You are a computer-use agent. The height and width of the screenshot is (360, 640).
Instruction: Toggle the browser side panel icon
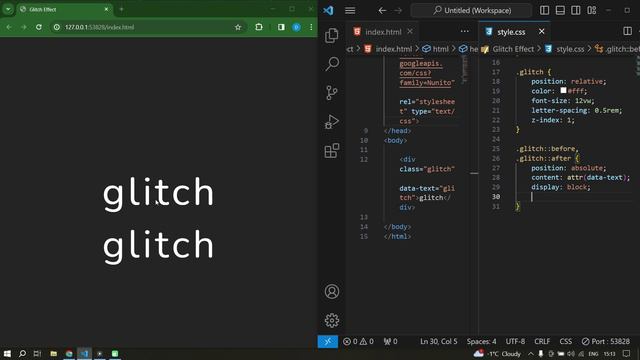[x=281, y=27]
